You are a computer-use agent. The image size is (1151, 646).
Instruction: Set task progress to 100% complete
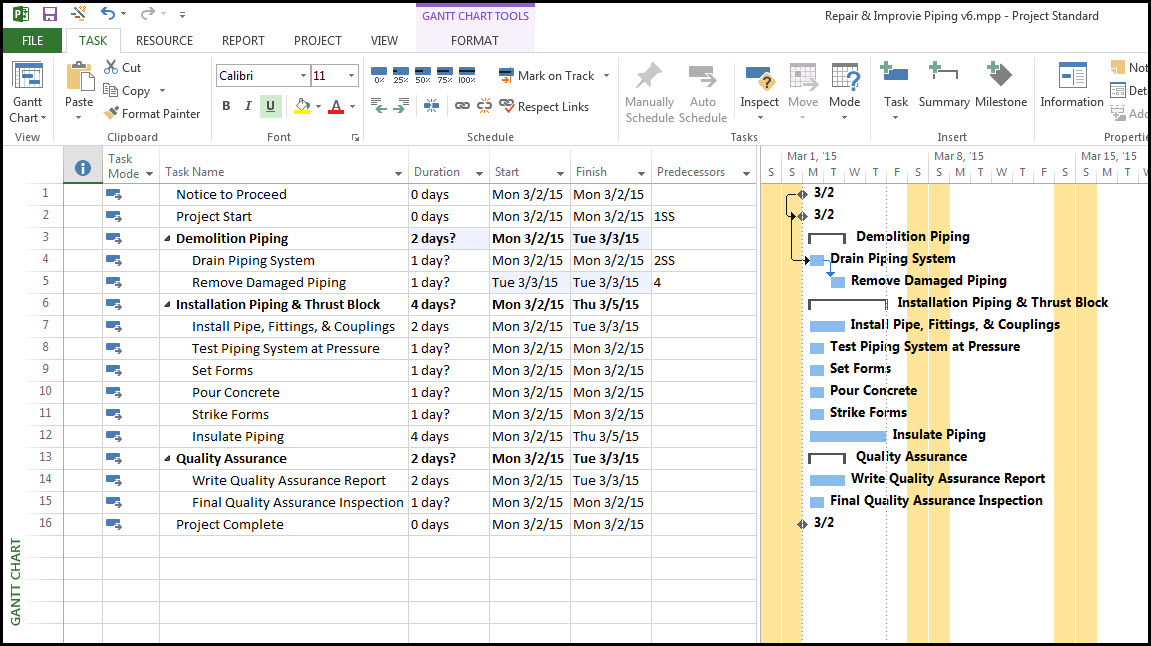coord(466,74)
